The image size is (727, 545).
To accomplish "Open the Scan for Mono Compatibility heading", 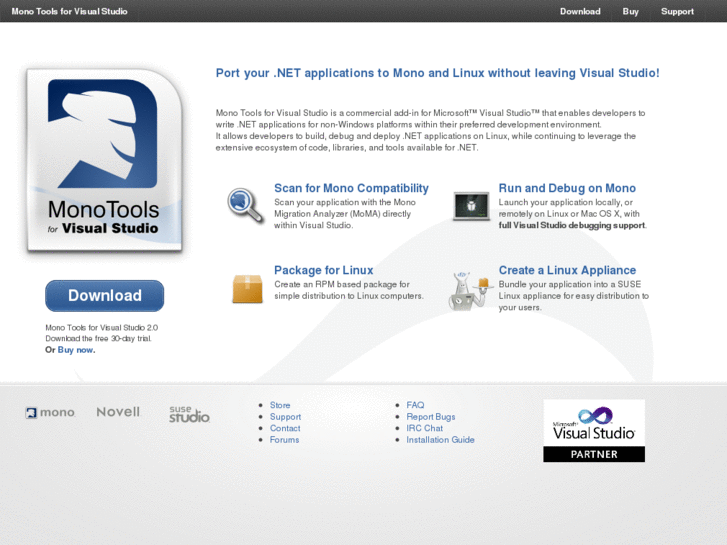I will [351, 188].
